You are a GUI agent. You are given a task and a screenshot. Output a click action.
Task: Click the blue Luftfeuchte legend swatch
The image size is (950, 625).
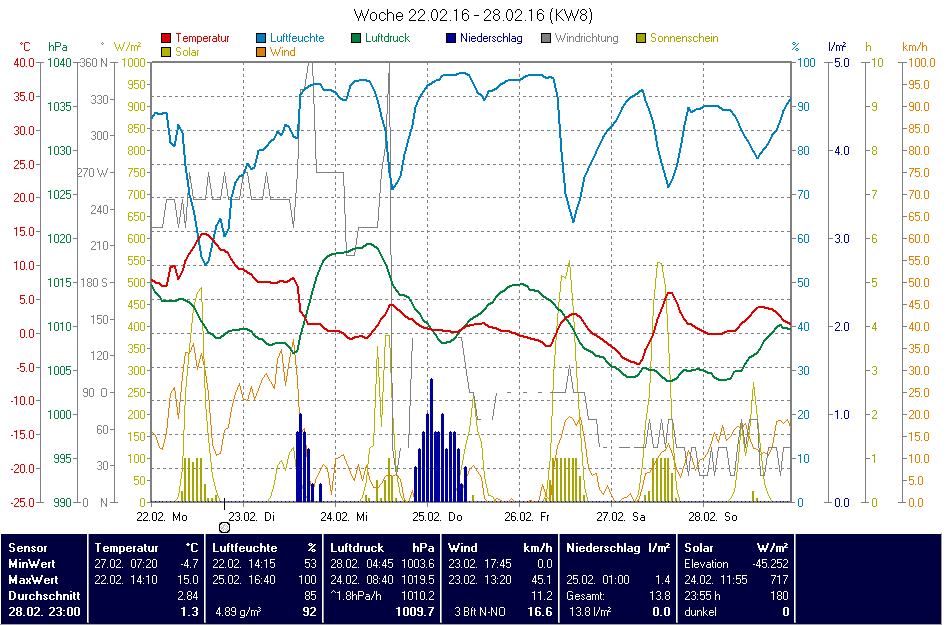pyautogui.click(x=261, y=38)
